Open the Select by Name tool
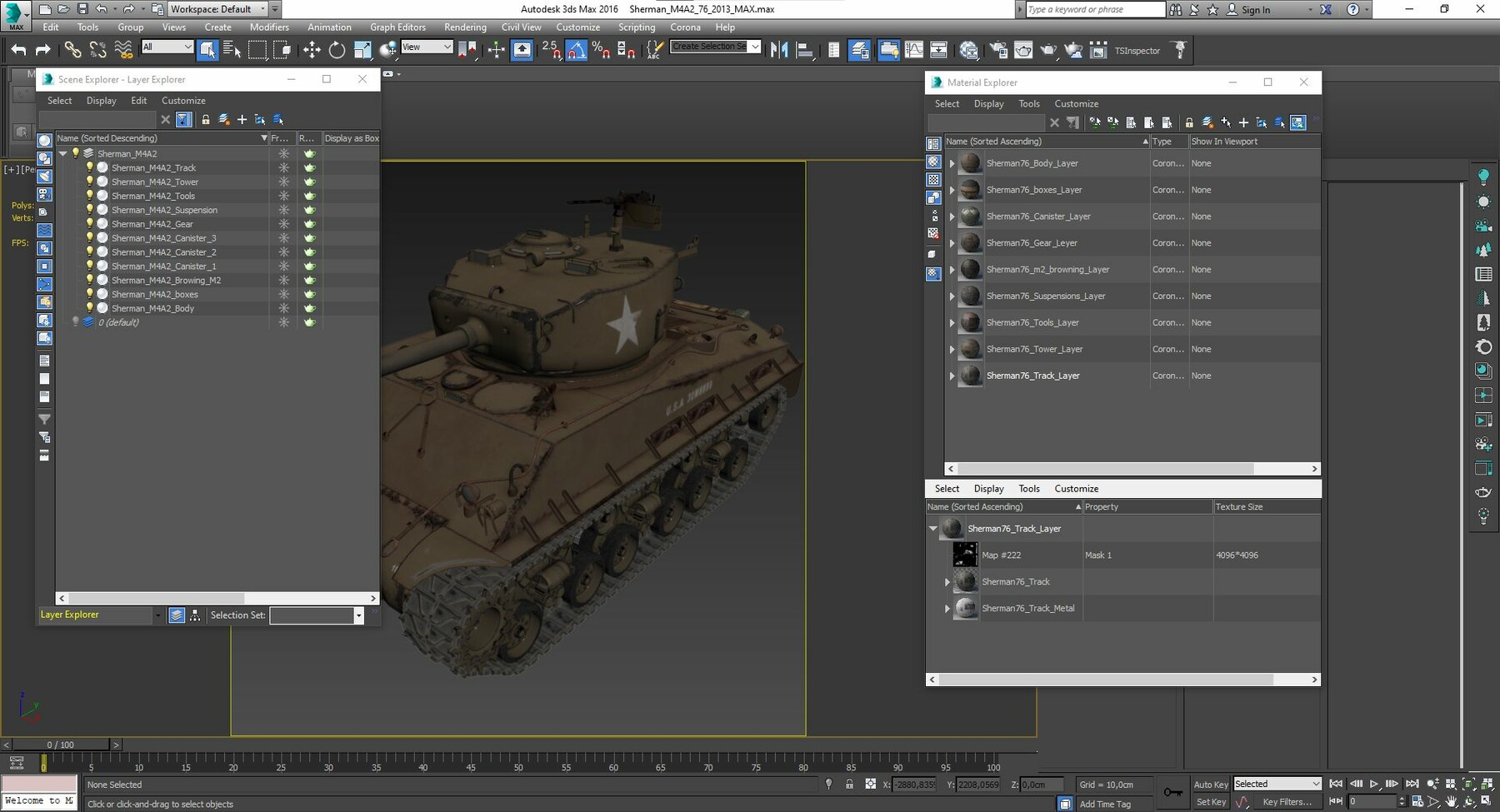The image size is (1500, 812). click(x=232, y=50)
